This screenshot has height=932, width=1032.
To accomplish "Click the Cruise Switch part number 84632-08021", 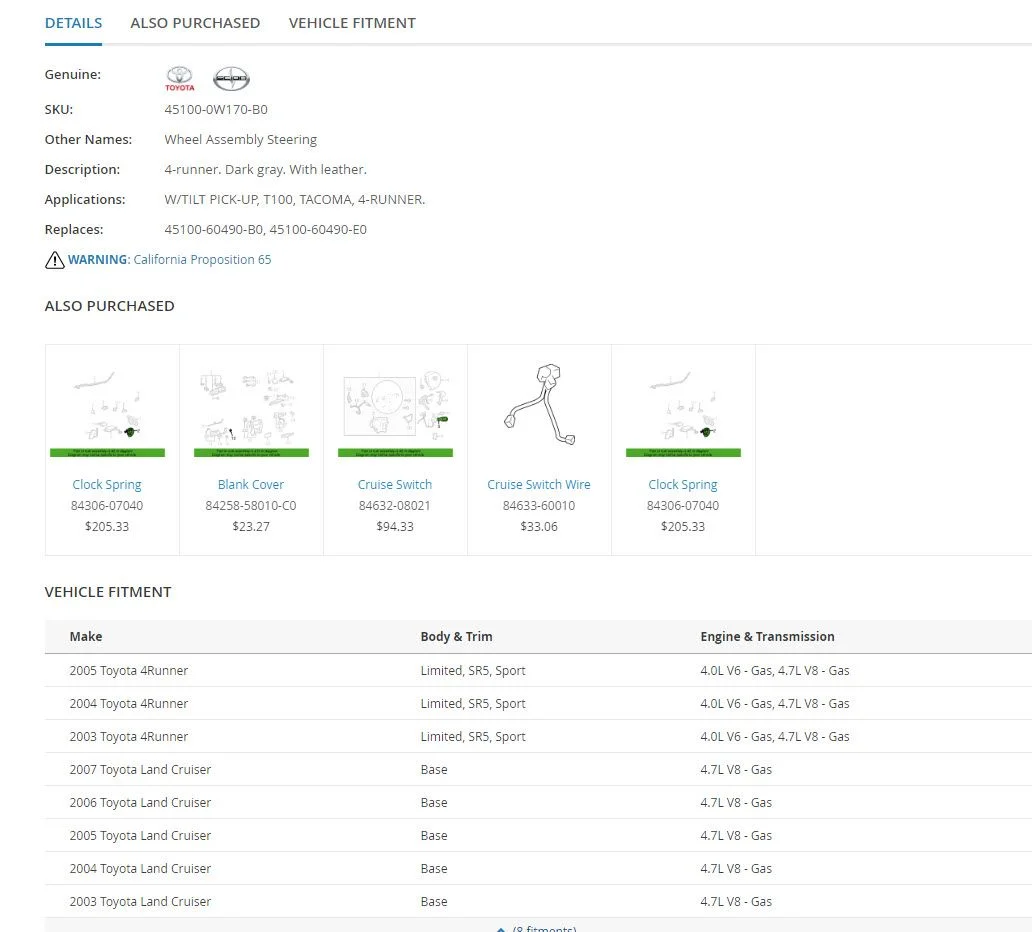I will click(x=395, y=505).
